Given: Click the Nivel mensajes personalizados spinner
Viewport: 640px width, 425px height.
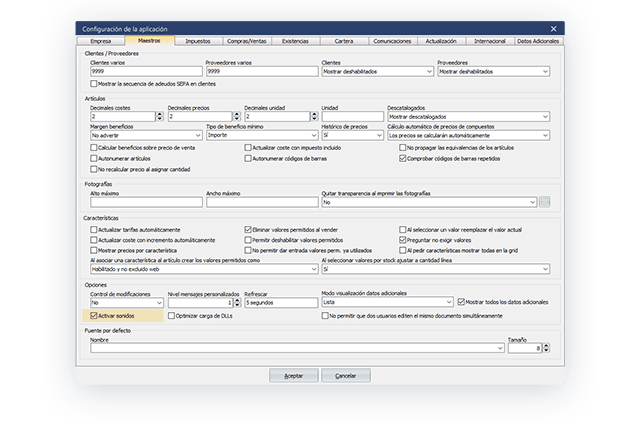Looking at the screenshot, I should [x=237, y=301].
